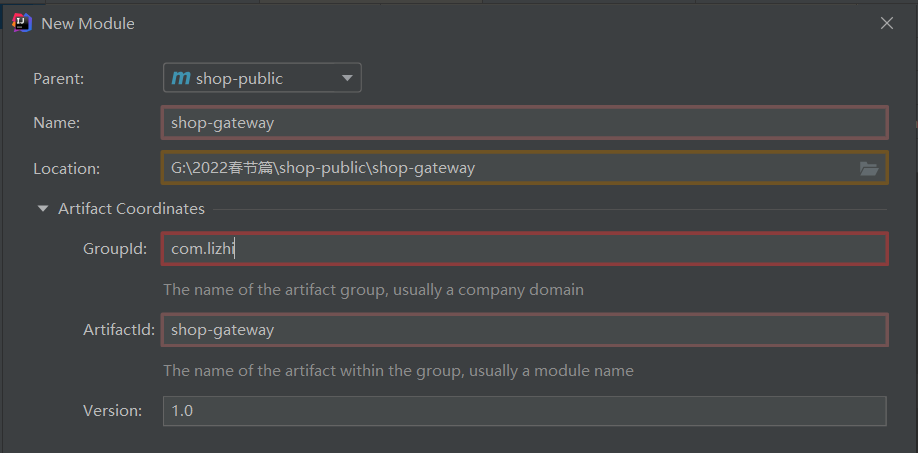Image resolution: width=918 pixels, height=453 pixels.
Task: Click the ArtifactId hint about module name
Action: pyautogui.click(x=398, y=371)
